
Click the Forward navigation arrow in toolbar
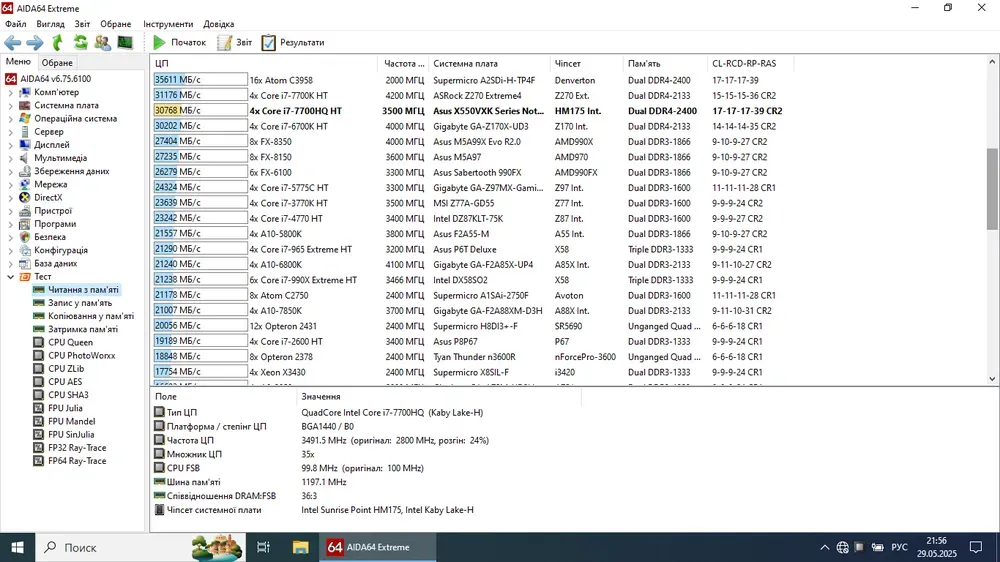[x=35, y=43]
